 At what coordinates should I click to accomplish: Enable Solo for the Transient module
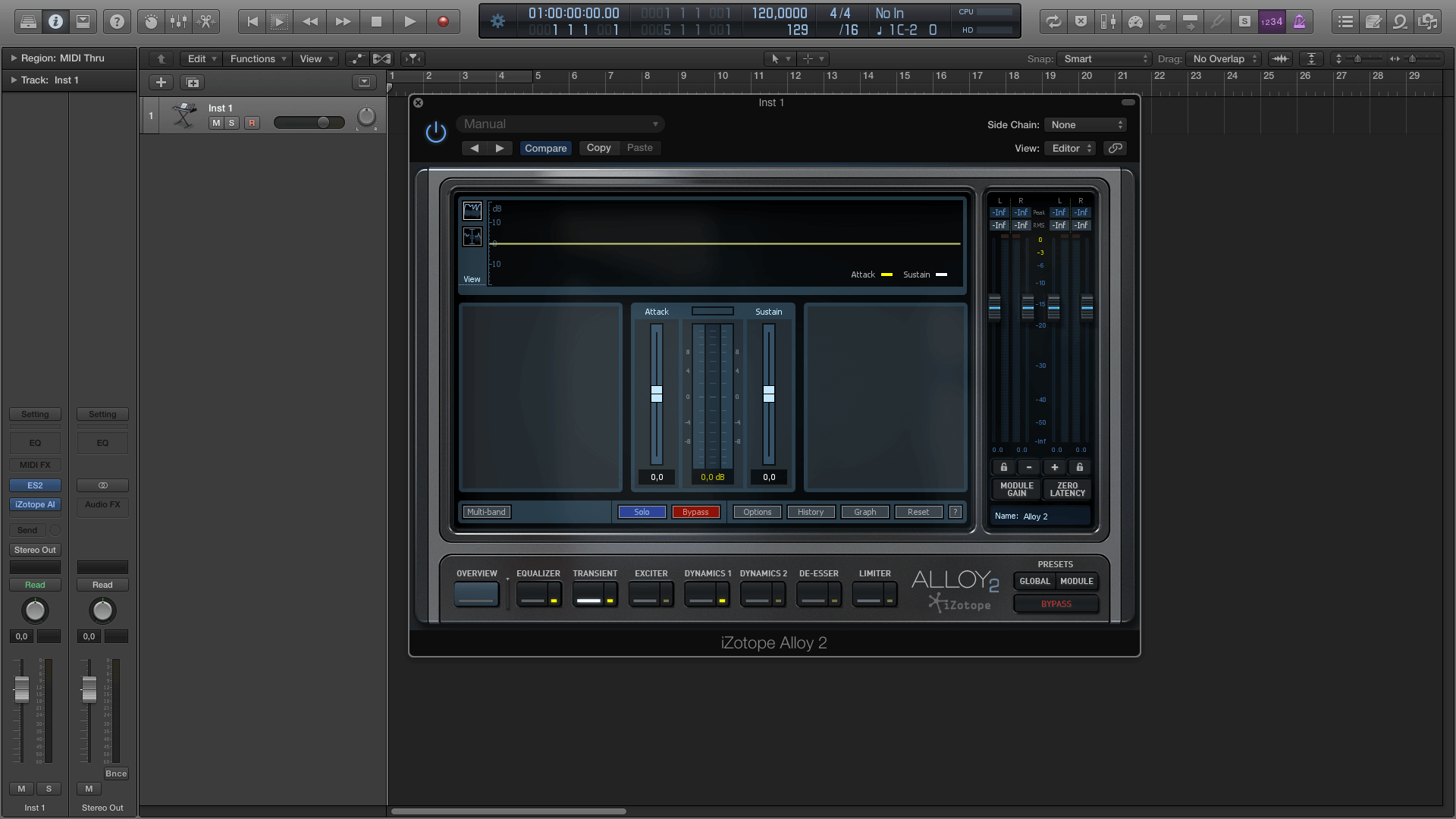pos(642,512)
